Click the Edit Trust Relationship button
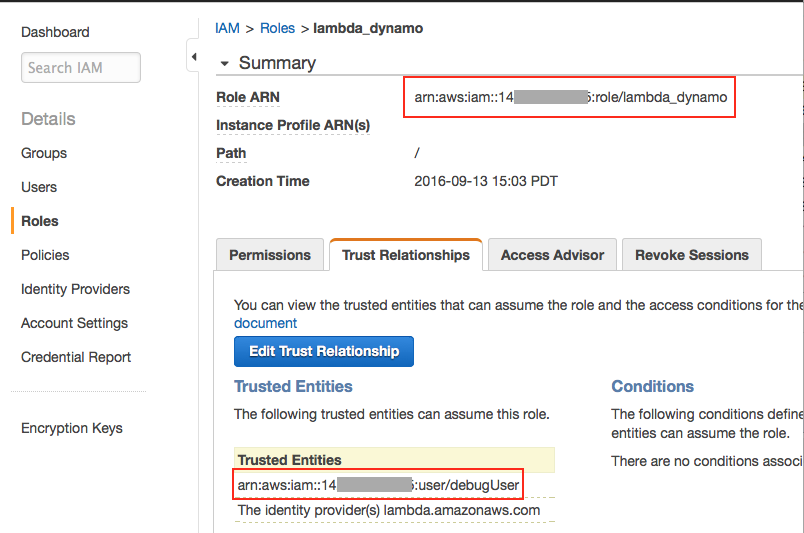Image resolution: width=804 pixels, height=533 pixels. click(x=323, y=351)
